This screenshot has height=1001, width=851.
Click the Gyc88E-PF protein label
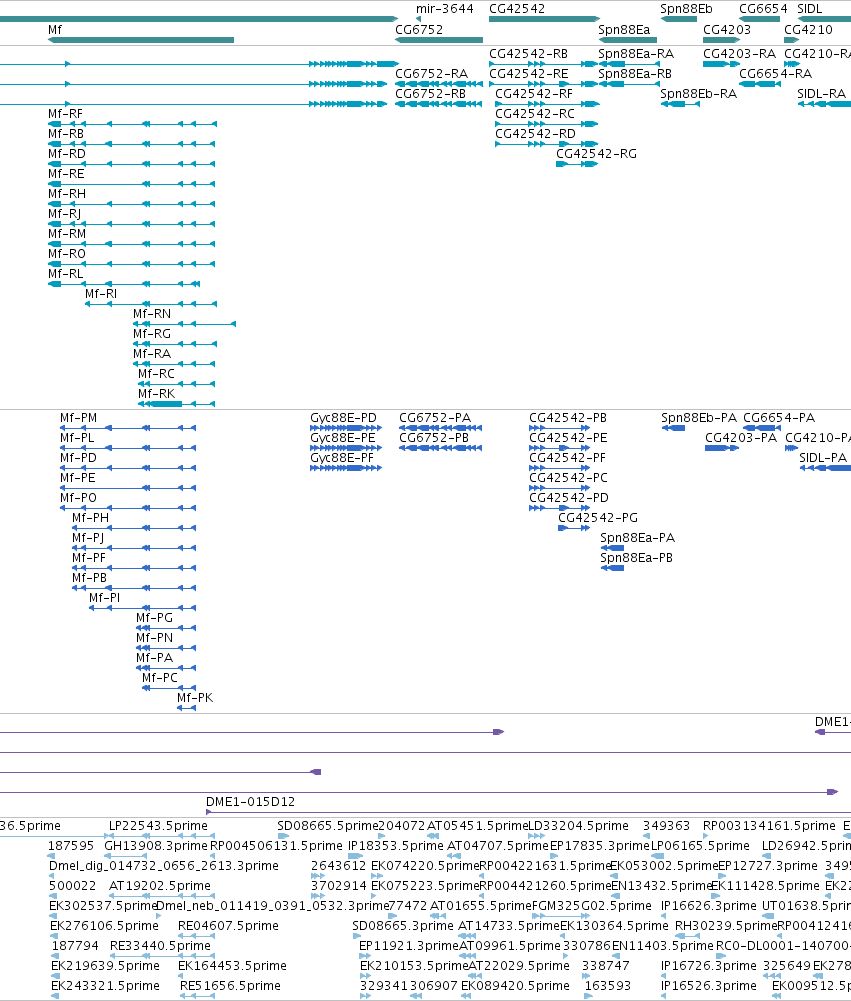pyautogui.click(x=342, y=457)
